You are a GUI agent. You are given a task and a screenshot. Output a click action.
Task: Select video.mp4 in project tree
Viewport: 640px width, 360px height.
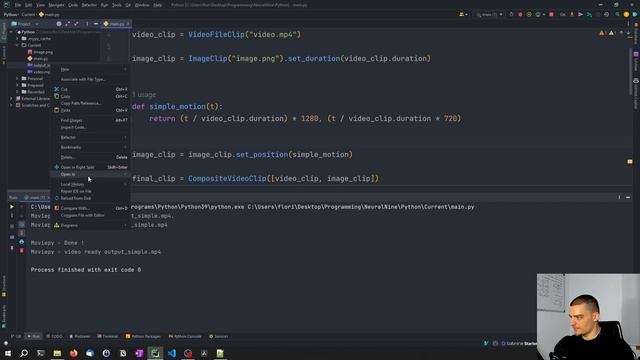(39, 72)
